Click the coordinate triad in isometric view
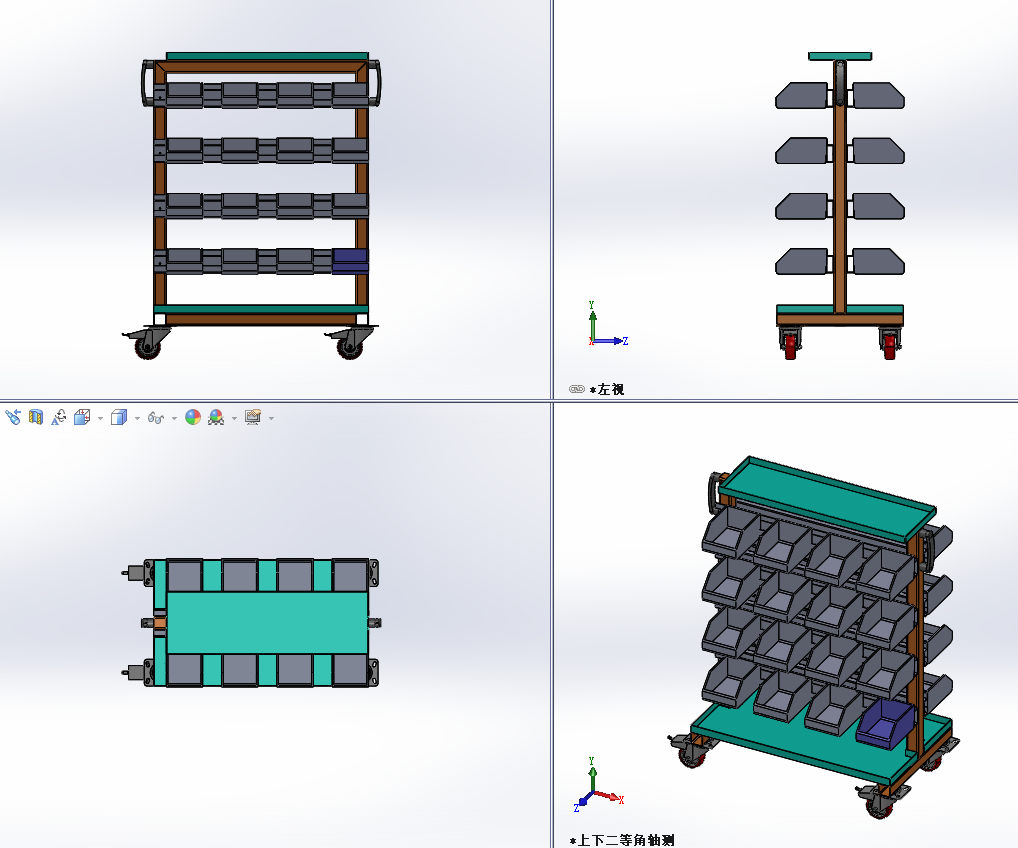The width and height of the screenshot is (1018, 848). pos(599,784)
